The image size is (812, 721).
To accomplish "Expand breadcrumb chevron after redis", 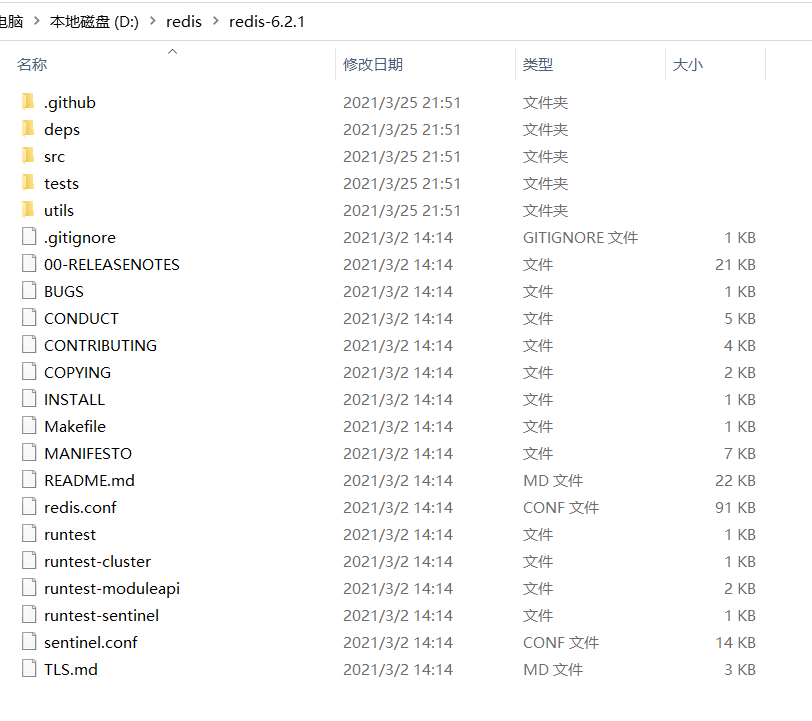I will (x=216, y=21).
